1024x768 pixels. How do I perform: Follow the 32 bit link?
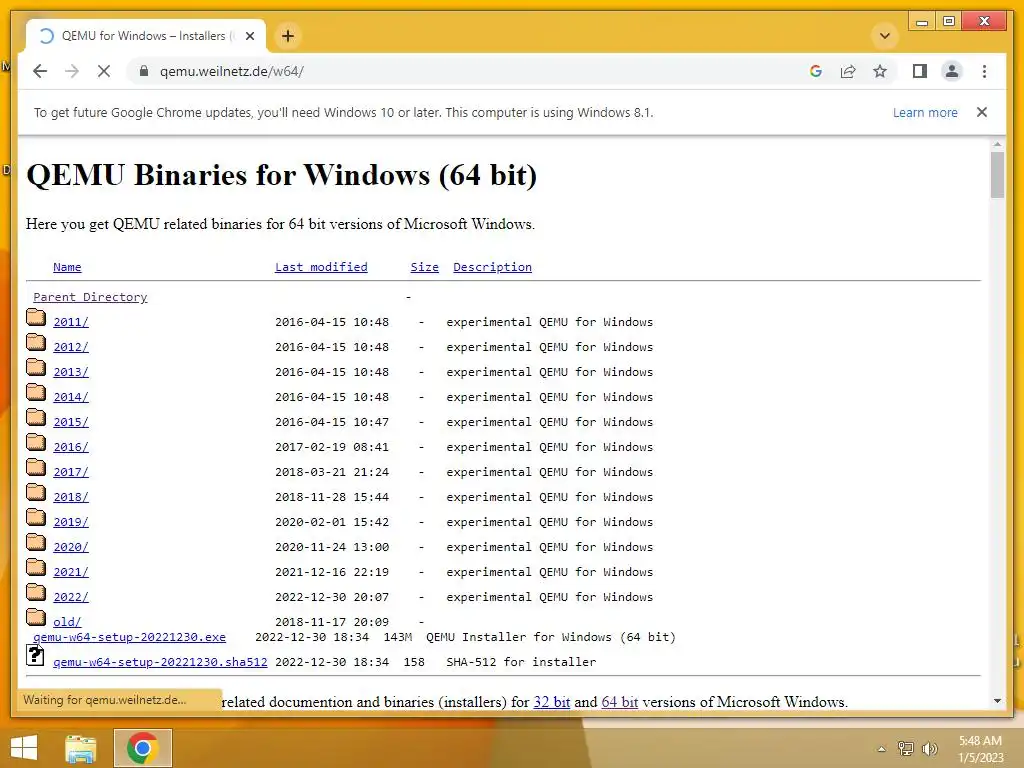click(x=552, y=702)
